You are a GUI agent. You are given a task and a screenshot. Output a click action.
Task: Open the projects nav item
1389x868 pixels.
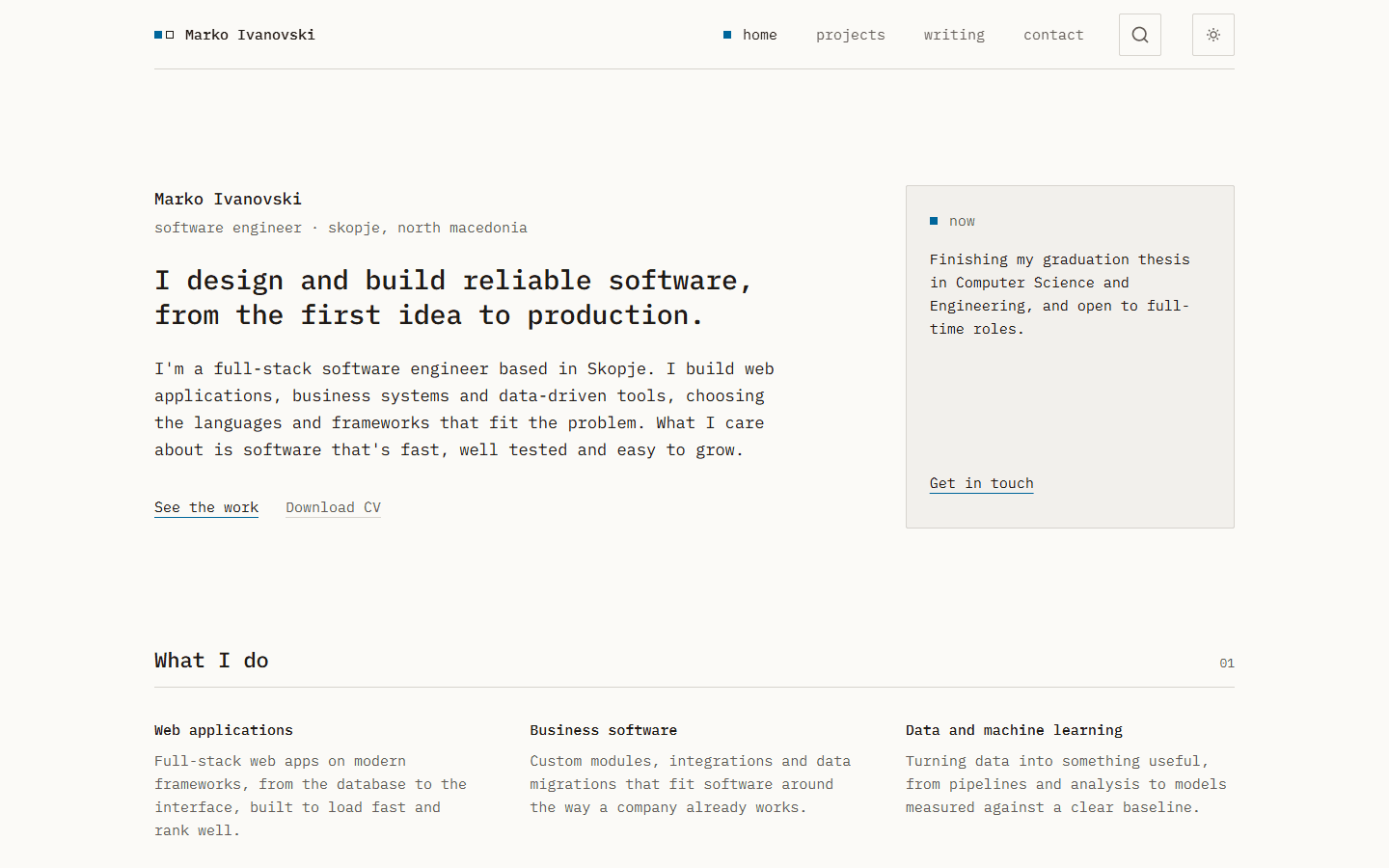click(850, 35)
